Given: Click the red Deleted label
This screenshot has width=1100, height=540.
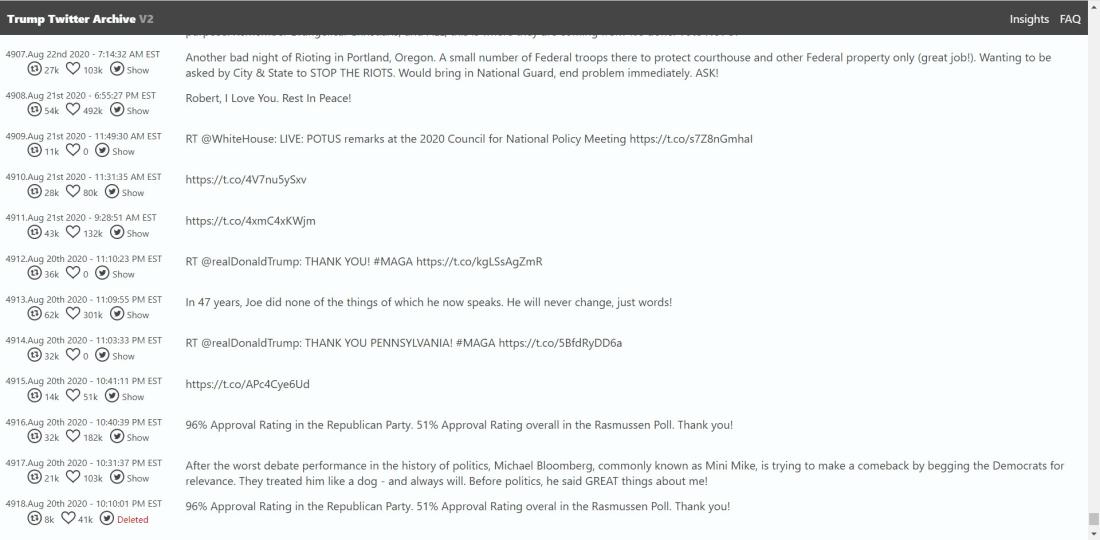Looking at the screenshot, I should click(133, 520).
